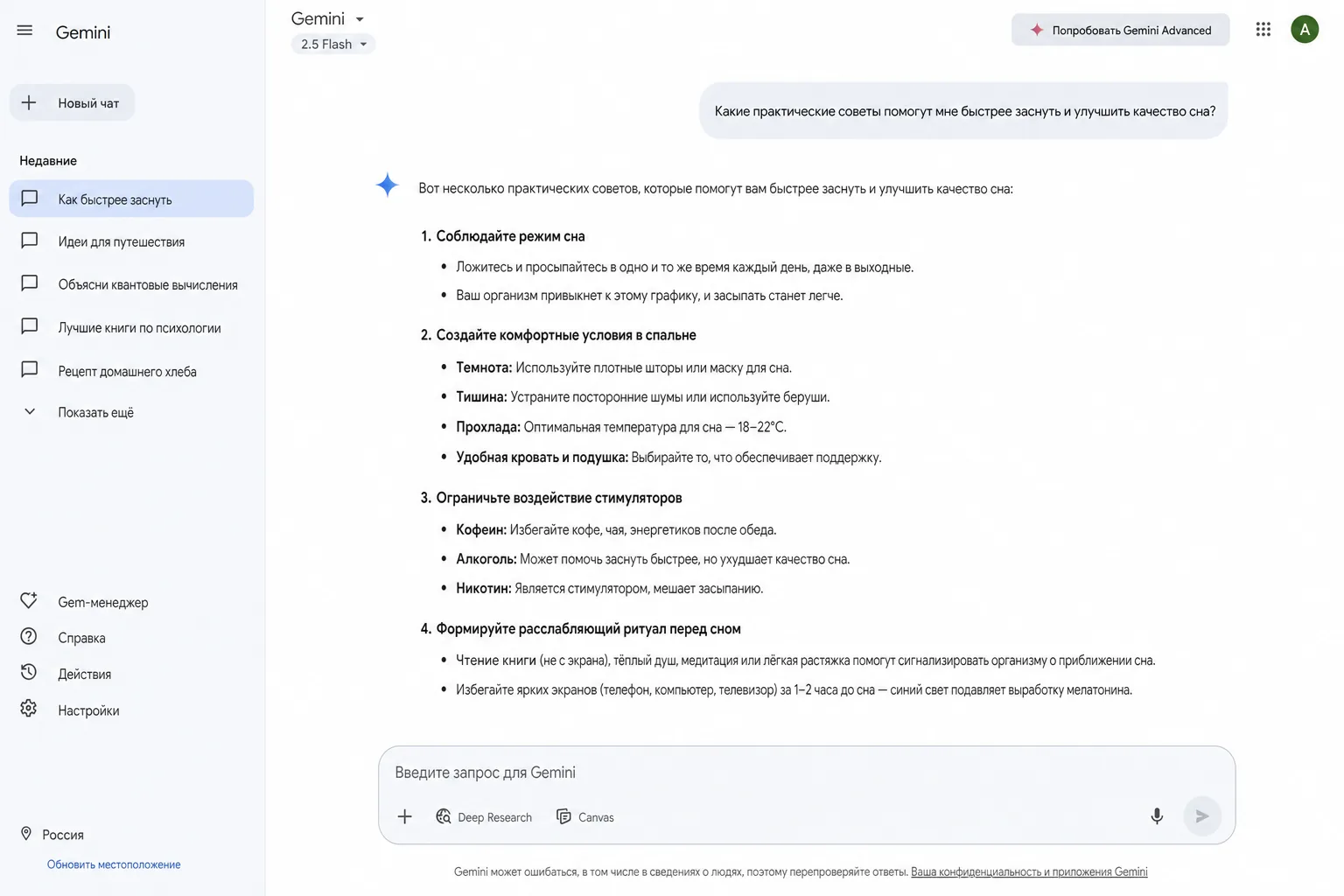Click Попробовать Gemini Advanced button
Viewport: 1344px width, 896px height.
(1120, 30)
